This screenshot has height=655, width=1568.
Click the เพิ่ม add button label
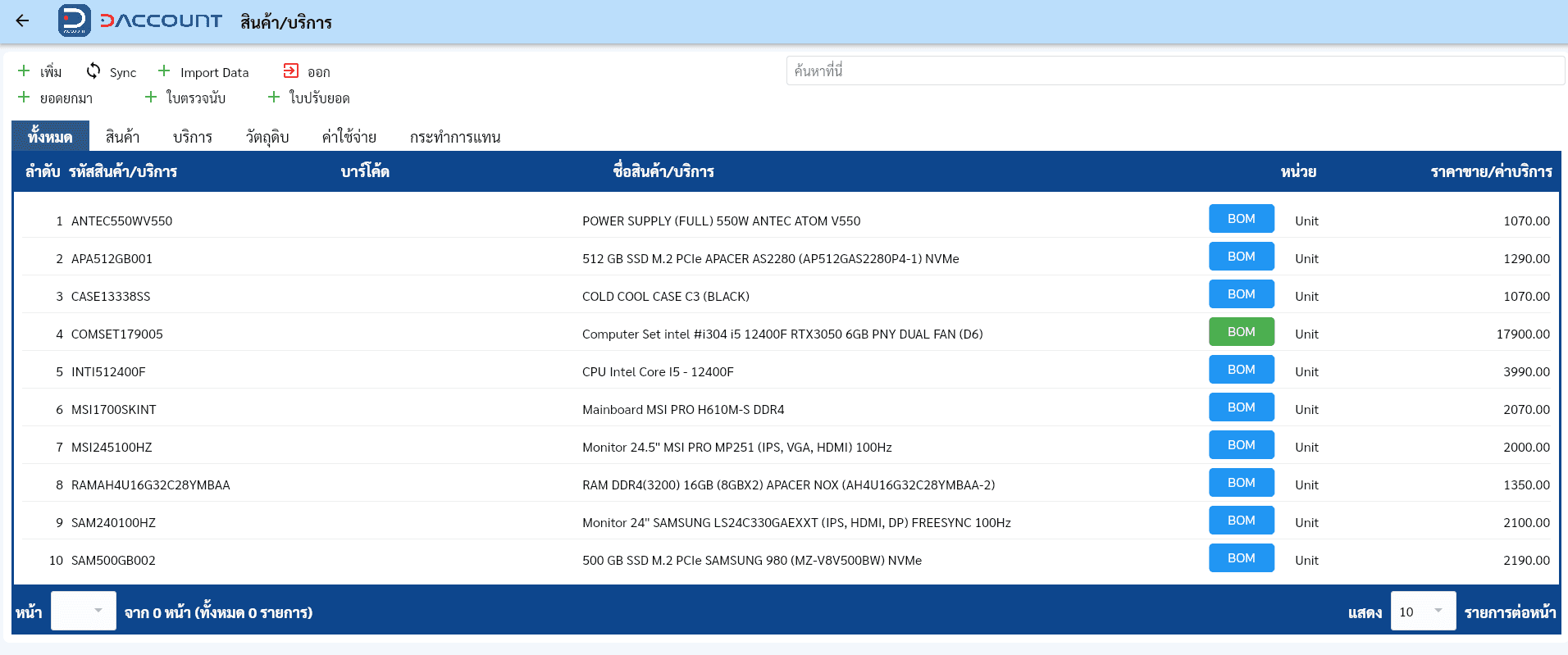51,72
